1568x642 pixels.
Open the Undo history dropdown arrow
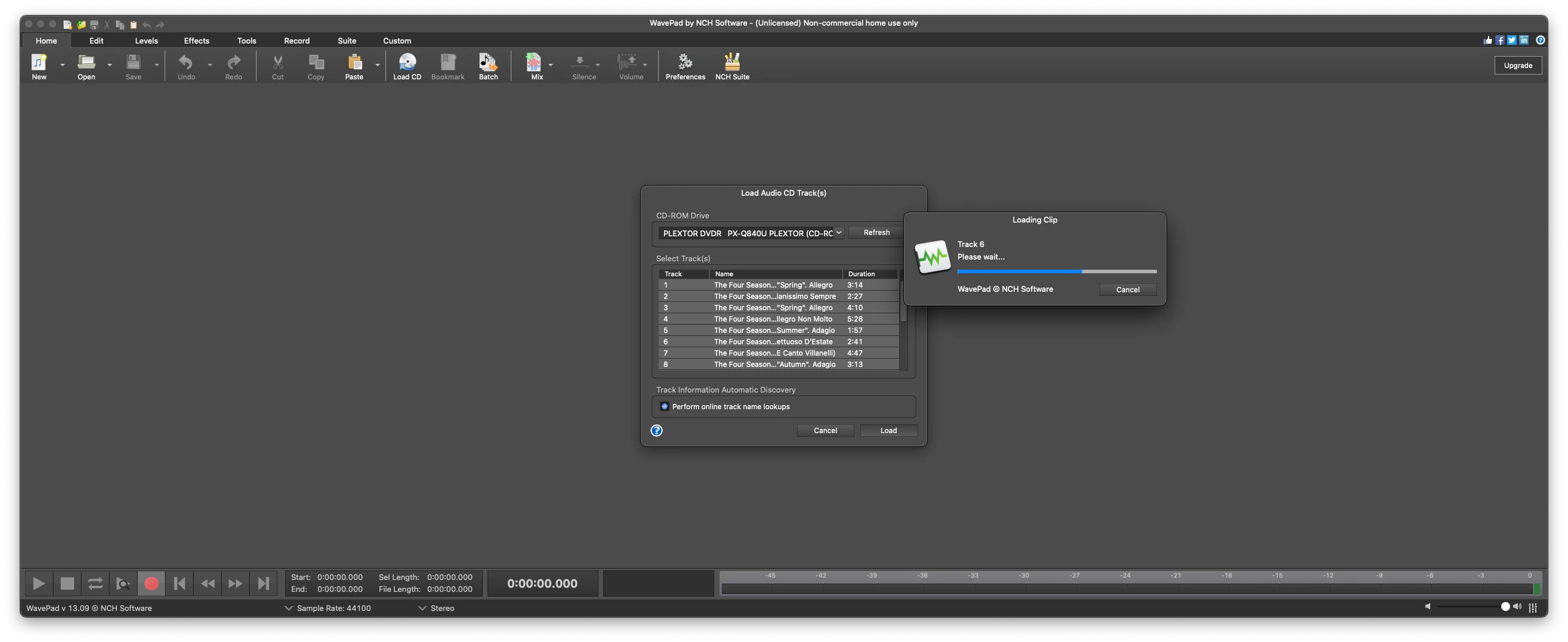[x=210, y=64]
